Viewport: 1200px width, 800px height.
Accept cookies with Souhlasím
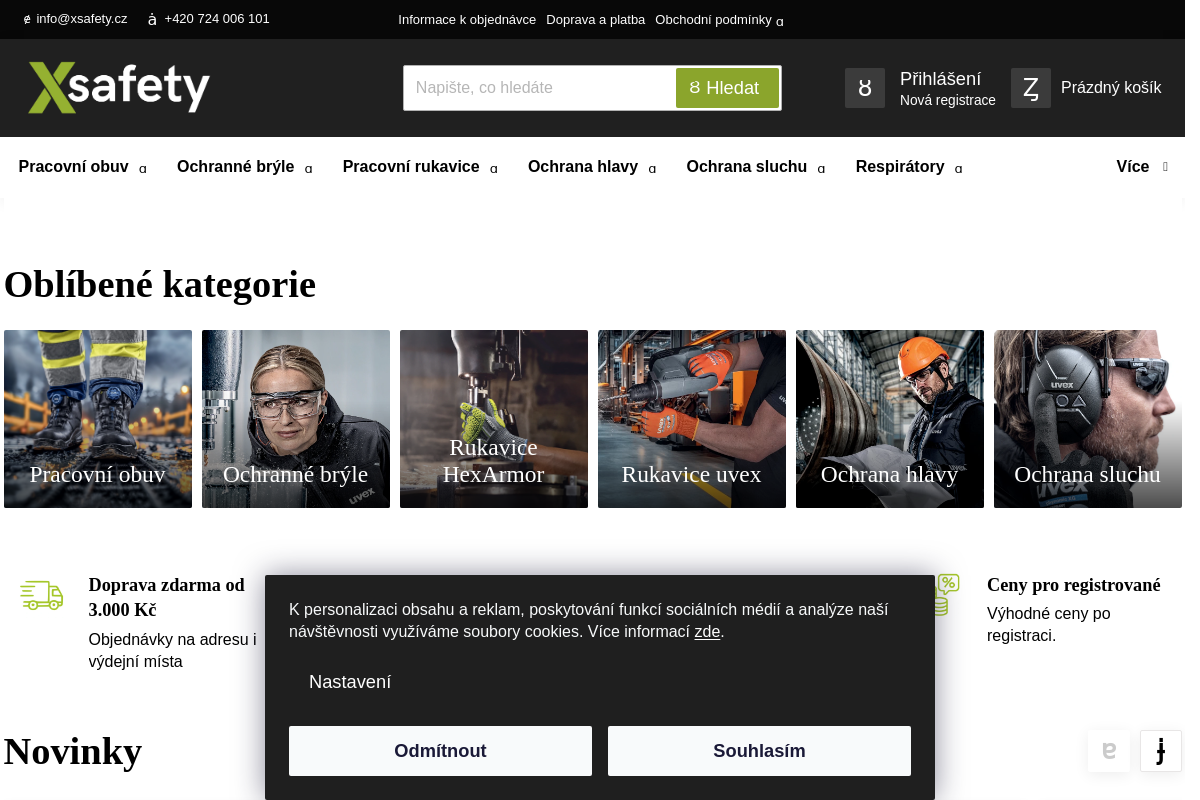pos(759,751)
